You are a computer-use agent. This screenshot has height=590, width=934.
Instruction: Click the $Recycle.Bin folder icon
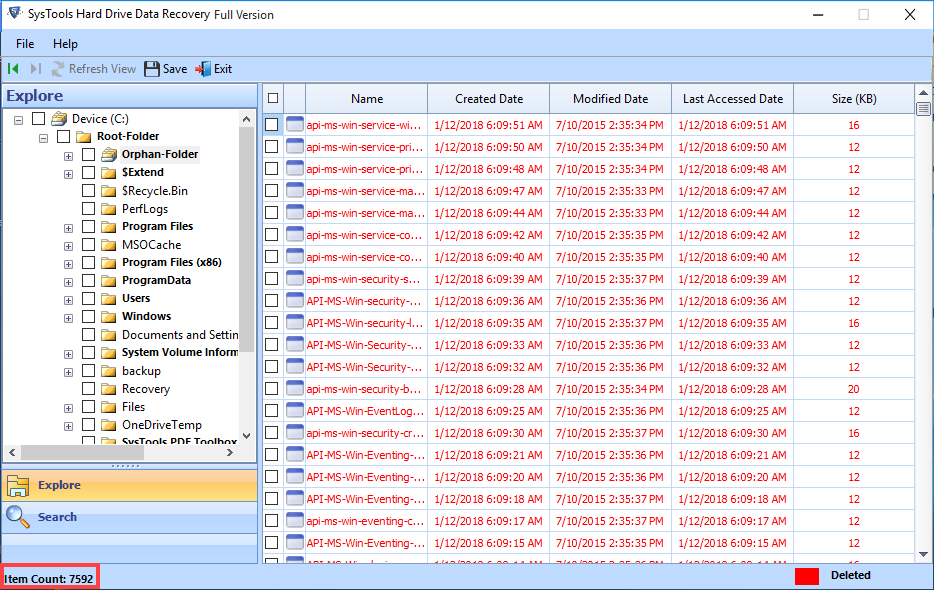point(108,191)
